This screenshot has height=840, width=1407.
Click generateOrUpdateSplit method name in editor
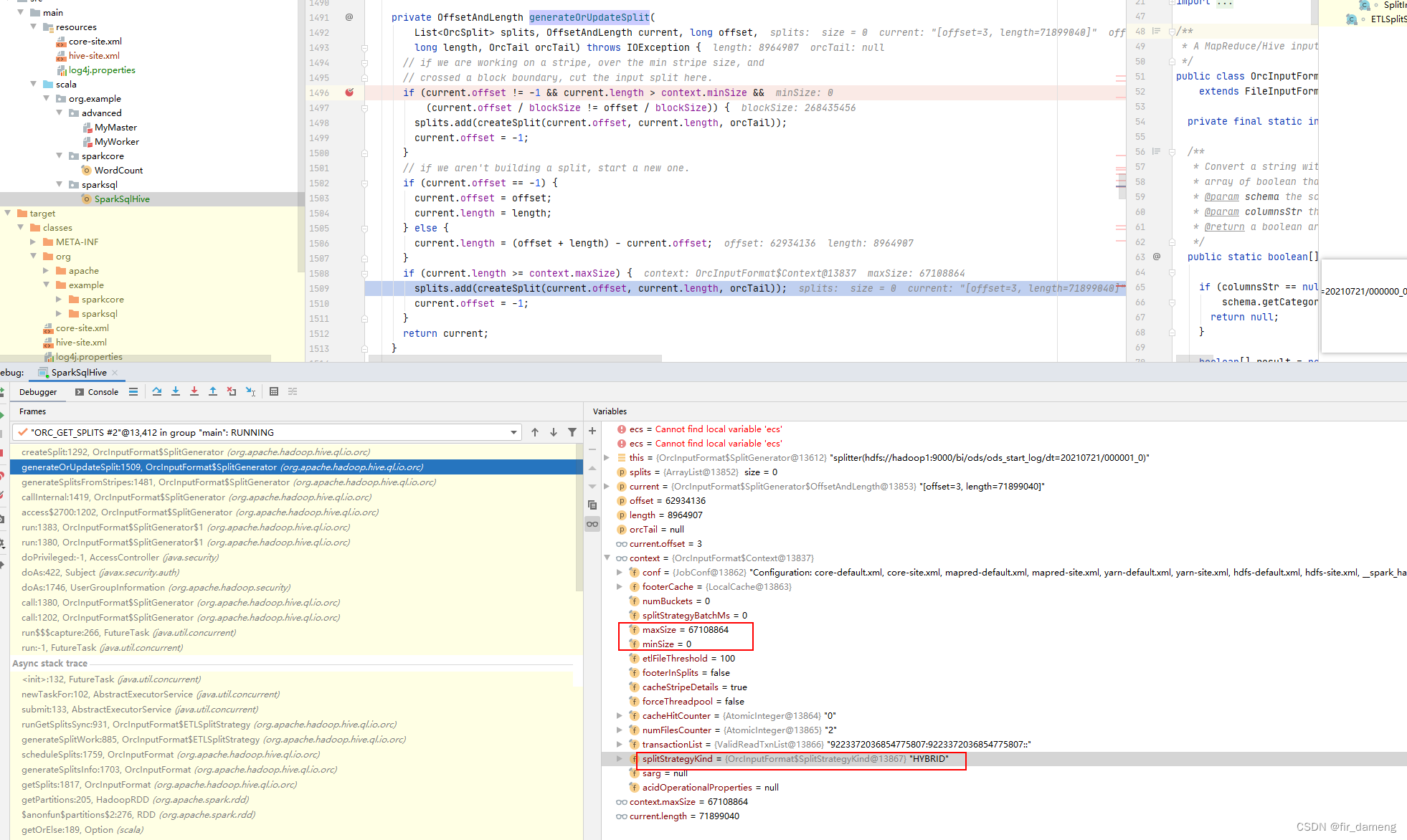(x=589, y=17)
